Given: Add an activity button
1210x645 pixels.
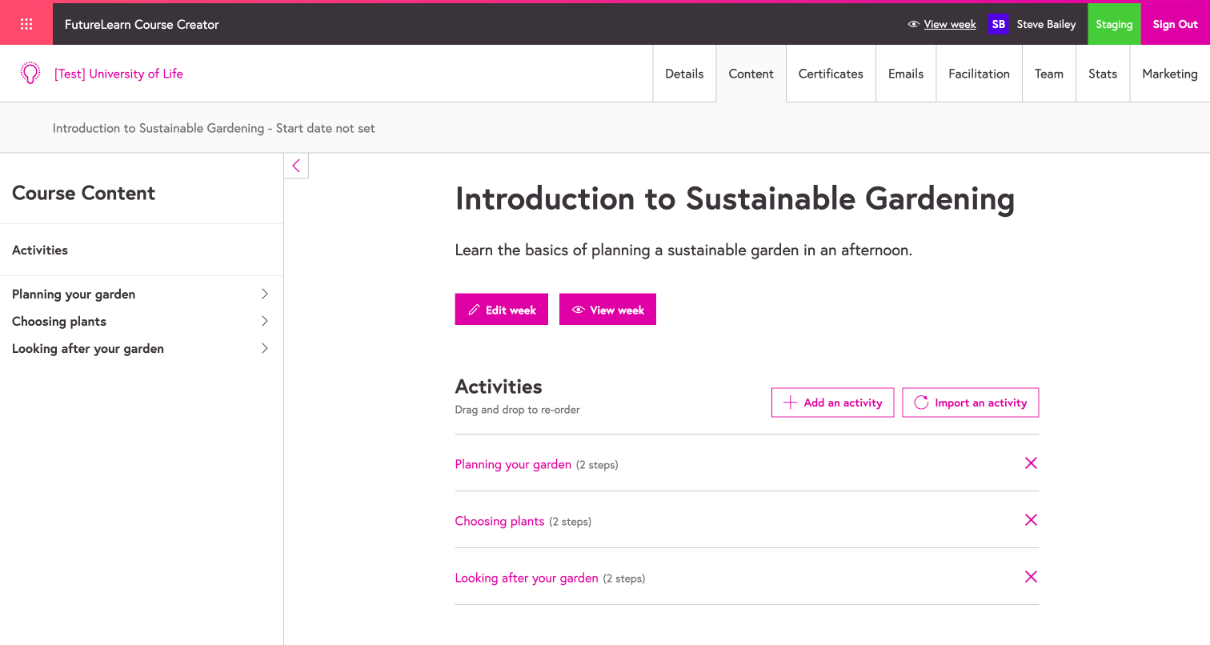Looking at the screenshot, I should [832, 403].
